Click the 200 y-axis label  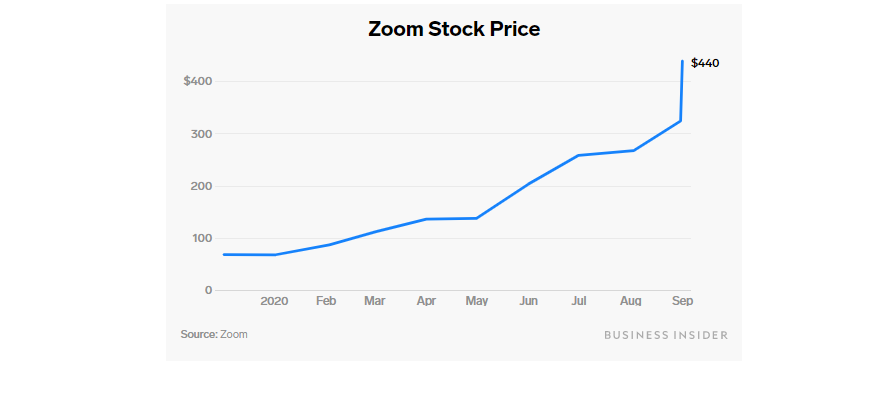coord(201,186)
